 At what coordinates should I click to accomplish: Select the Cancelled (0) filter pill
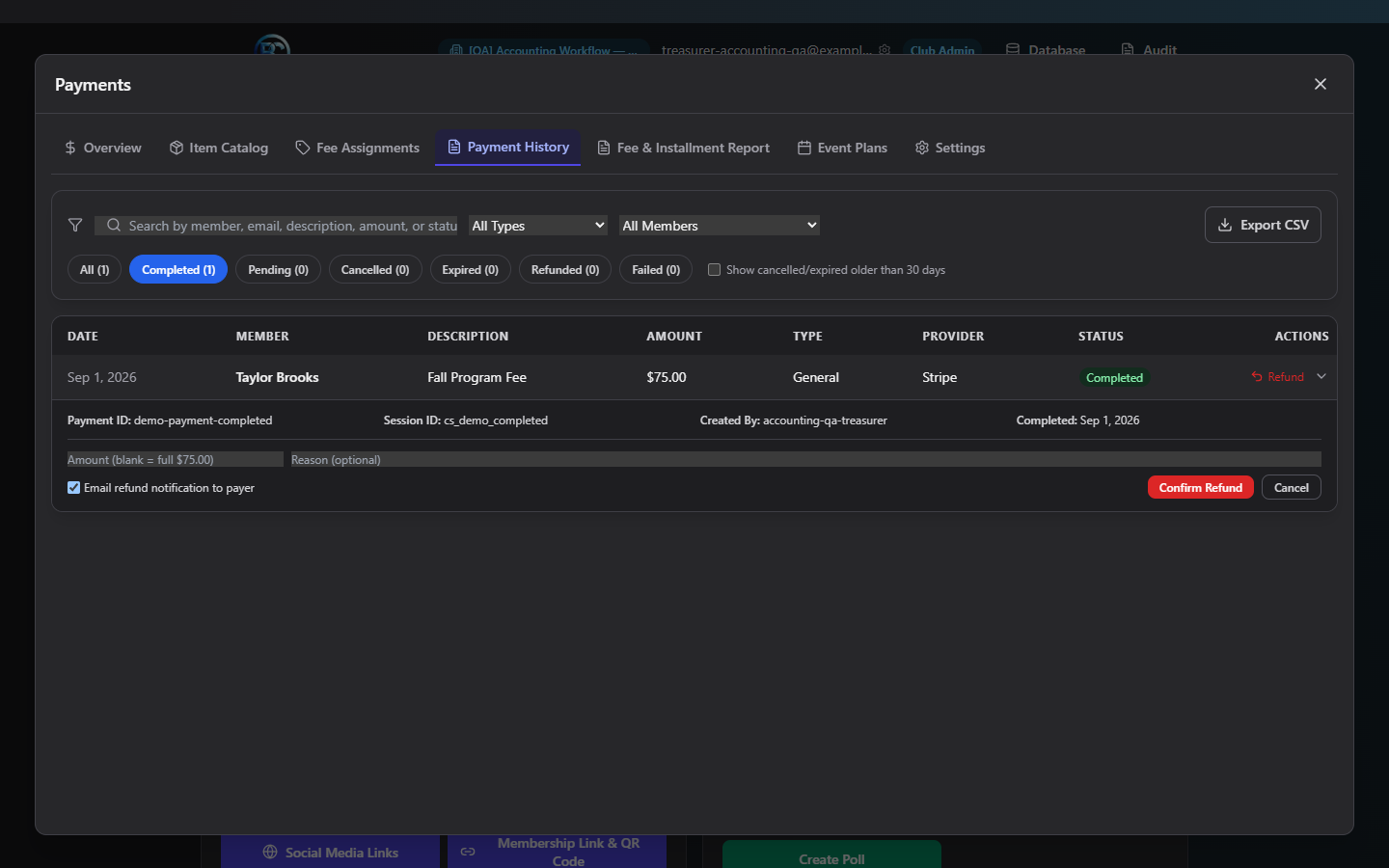(375, 270)
